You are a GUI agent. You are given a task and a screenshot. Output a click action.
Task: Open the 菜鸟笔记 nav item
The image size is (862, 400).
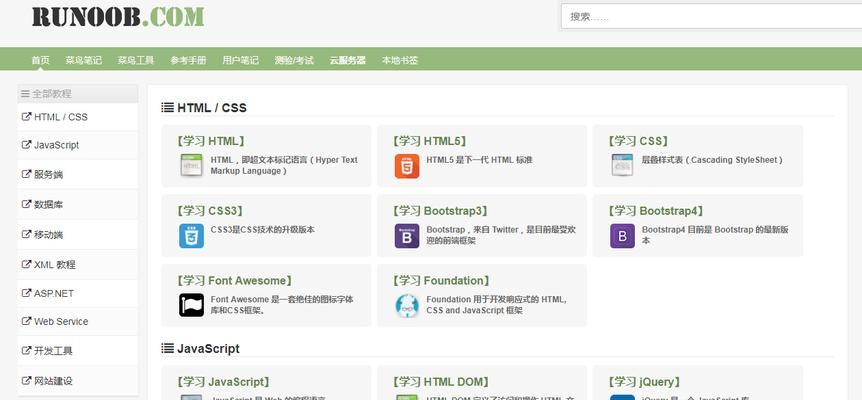point(84,60)
